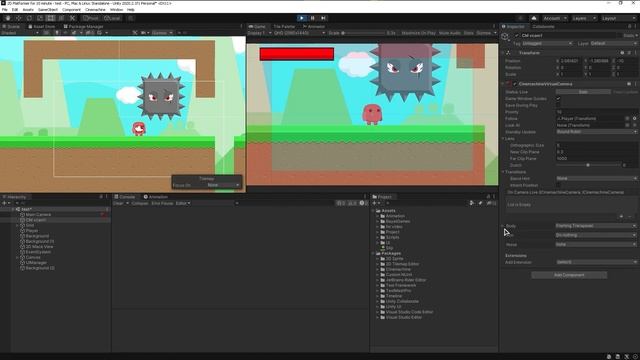The height and width of the screenshot is (360, 640).
Task: Toggle Local handle rotation button
Action: point(112,18)
